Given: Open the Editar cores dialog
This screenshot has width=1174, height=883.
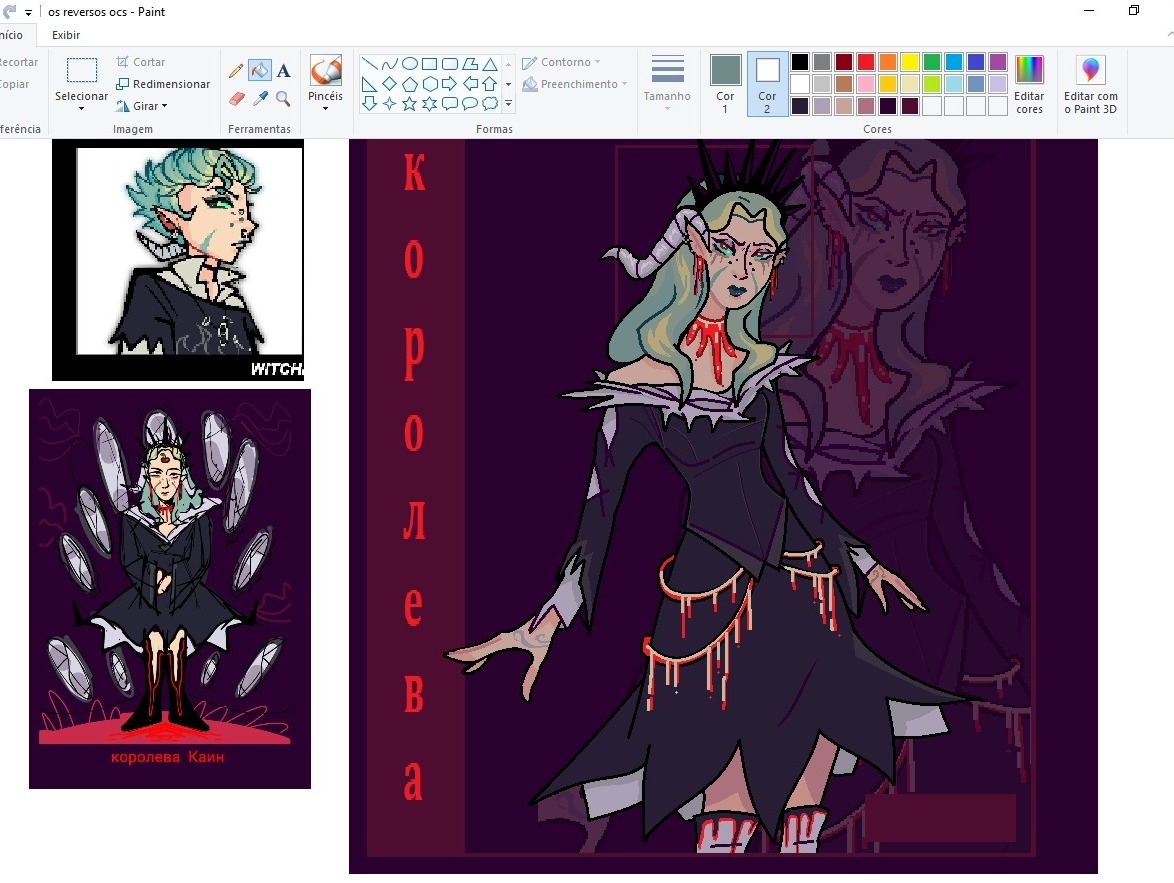Looking at the screenshot, I should (1029, 84).
